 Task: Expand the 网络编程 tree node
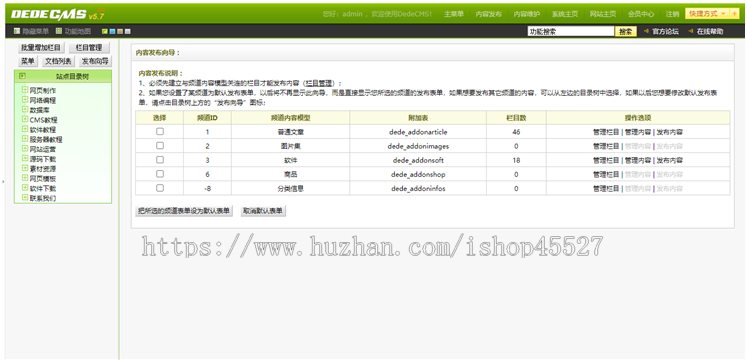25,100
